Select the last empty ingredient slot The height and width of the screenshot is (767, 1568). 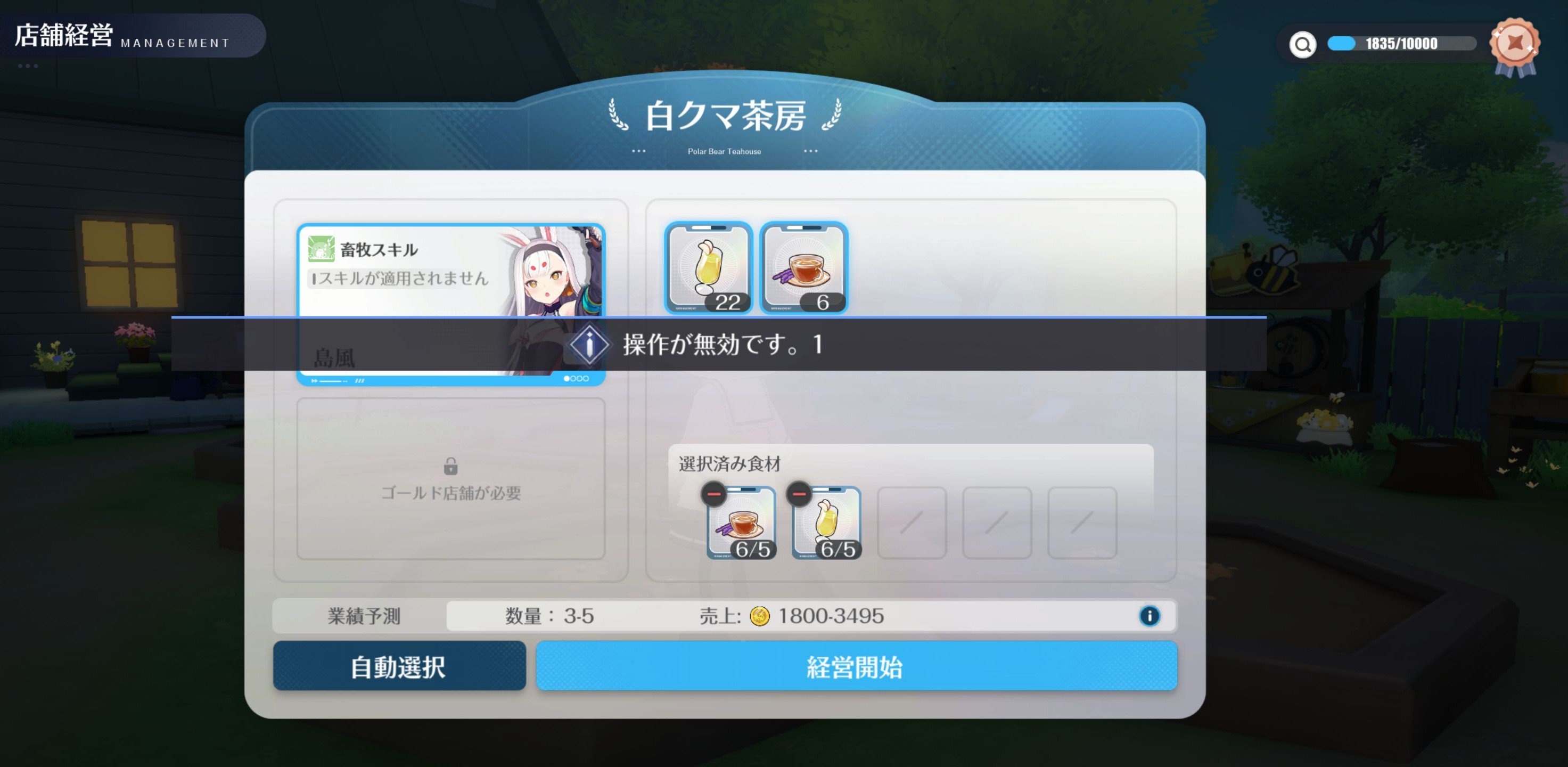tap(1082, 523)
